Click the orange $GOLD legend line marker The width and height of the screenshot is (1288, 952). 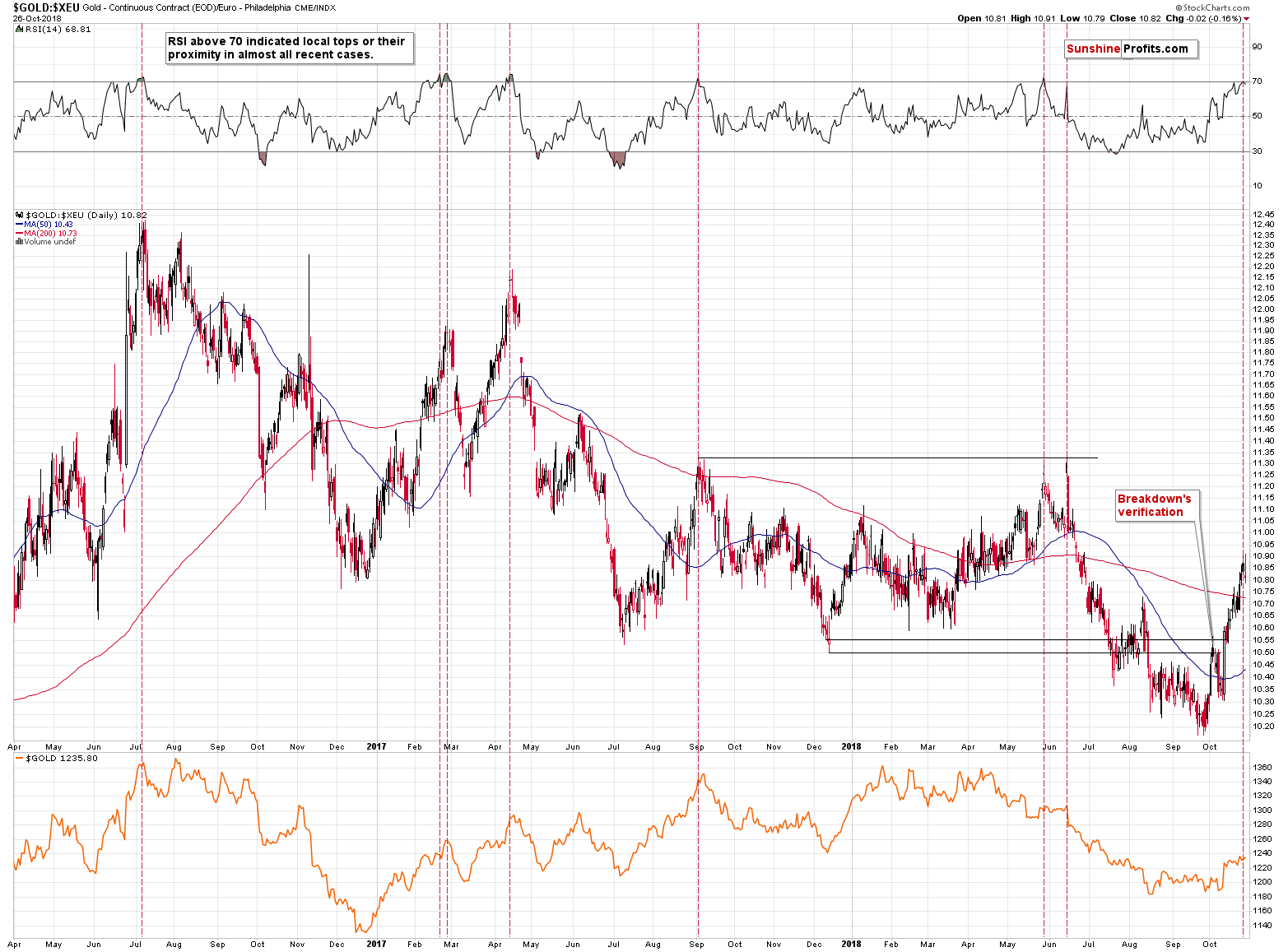[x=20, y=759]
